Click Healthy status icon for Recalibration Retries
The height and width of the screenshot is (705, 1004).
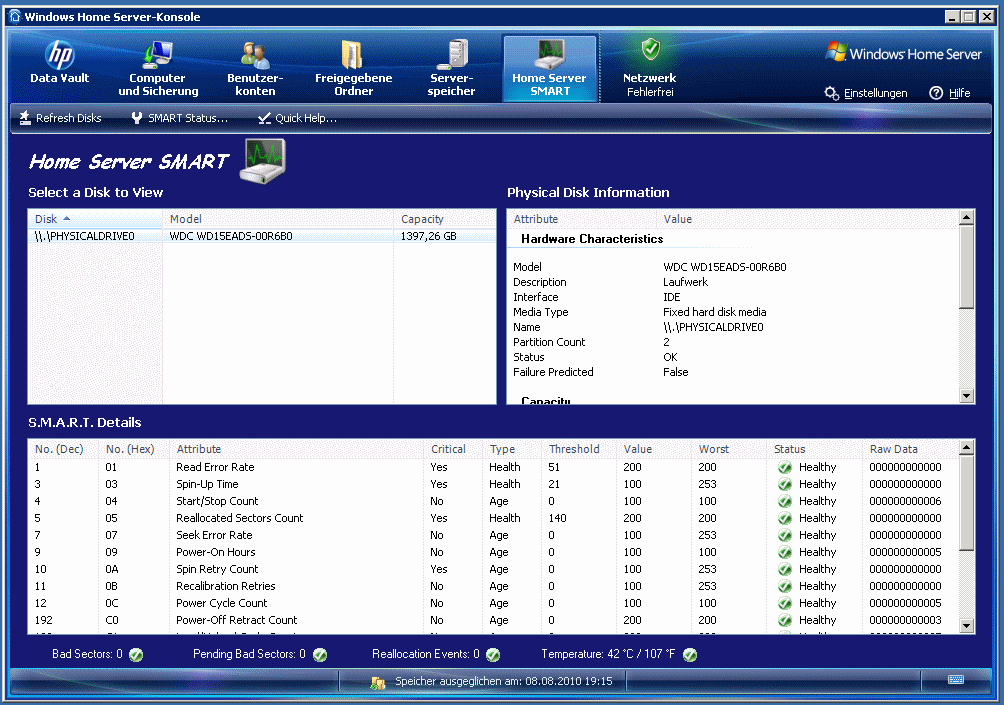784,586
